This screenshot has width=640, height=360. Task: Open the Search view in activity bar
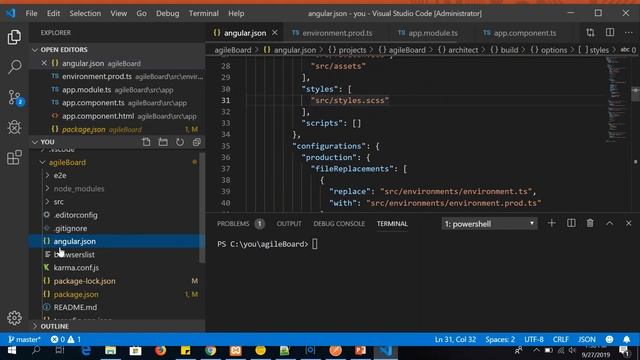(x=14, y=67)
